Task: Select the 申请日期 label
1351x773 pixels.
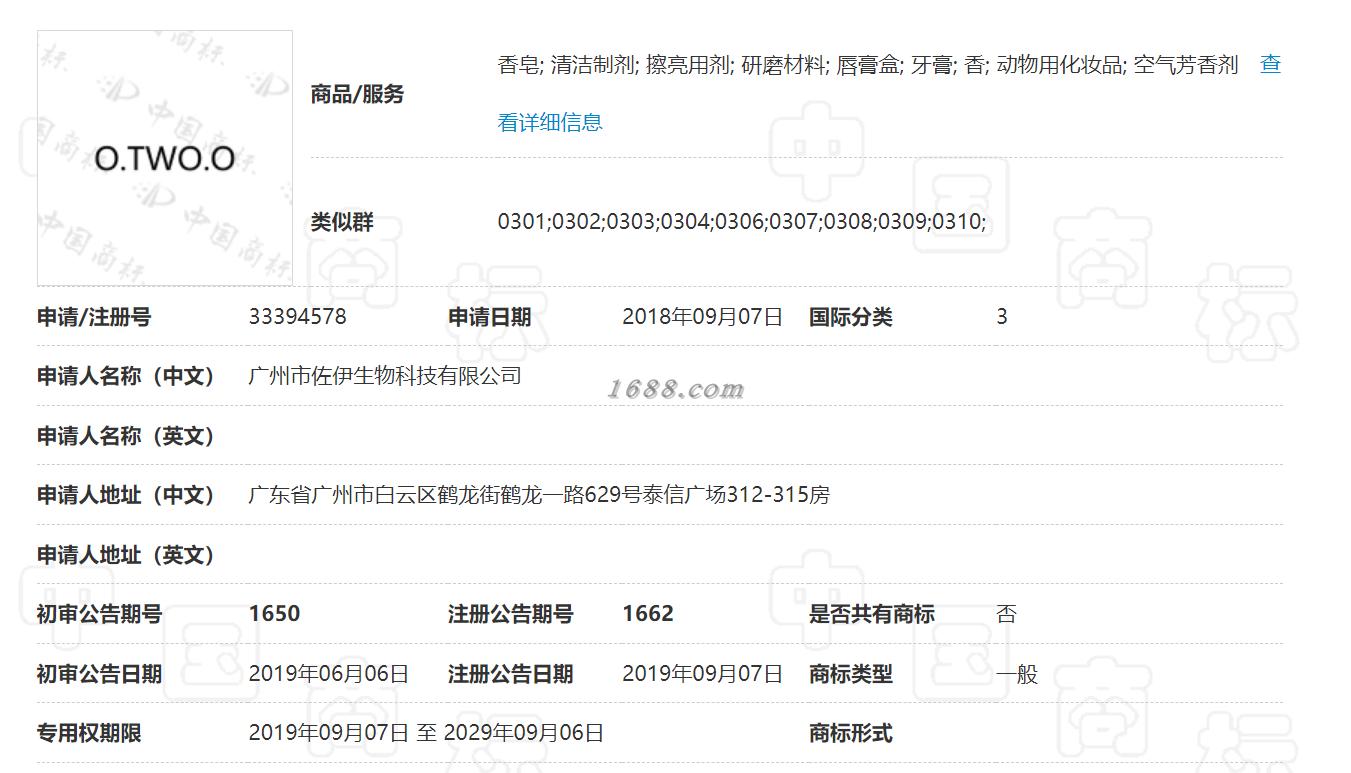Action: (x=490, y=317)
